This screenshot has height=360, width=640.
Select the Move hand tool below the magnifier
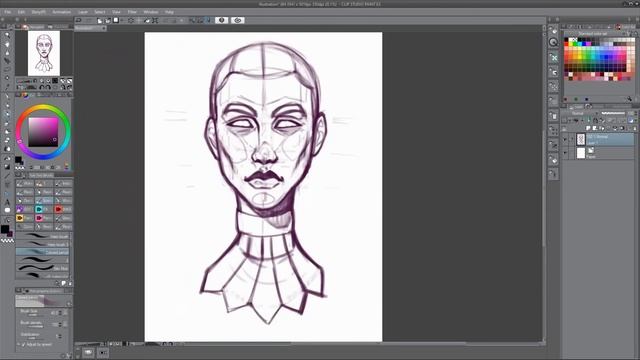pos(7,44)
